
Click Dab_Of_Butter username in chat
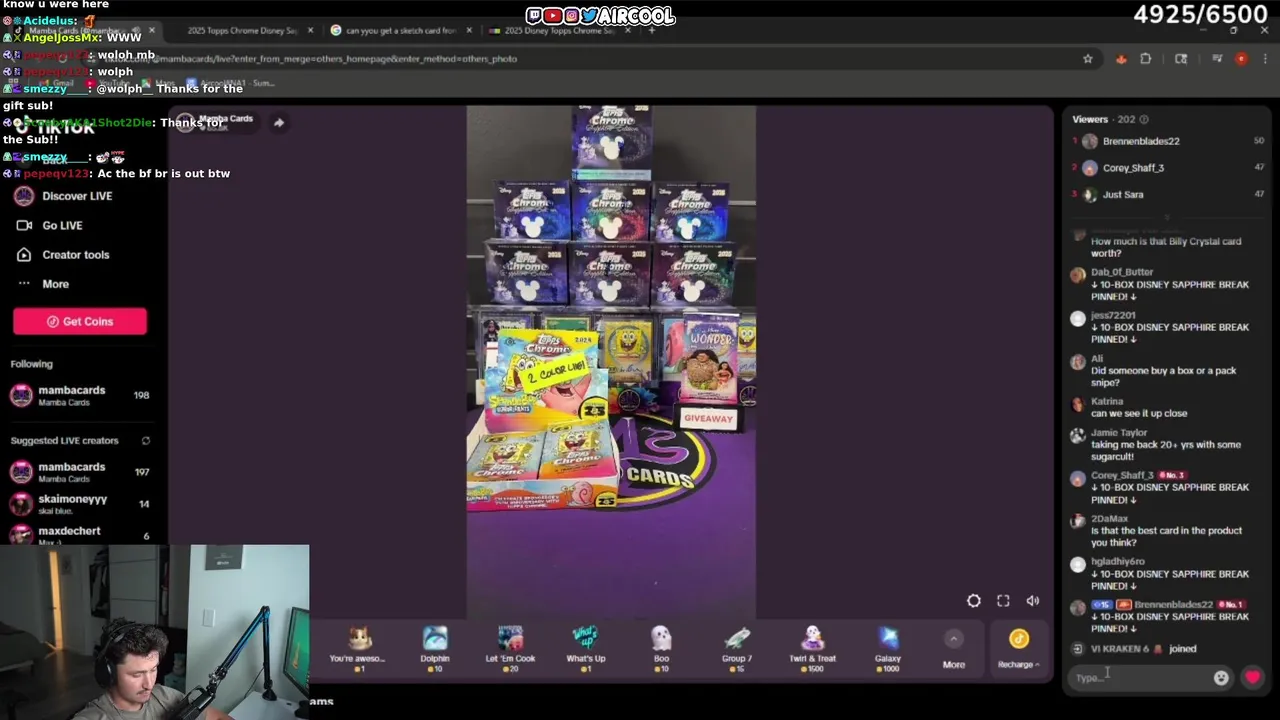(1122, 272)
